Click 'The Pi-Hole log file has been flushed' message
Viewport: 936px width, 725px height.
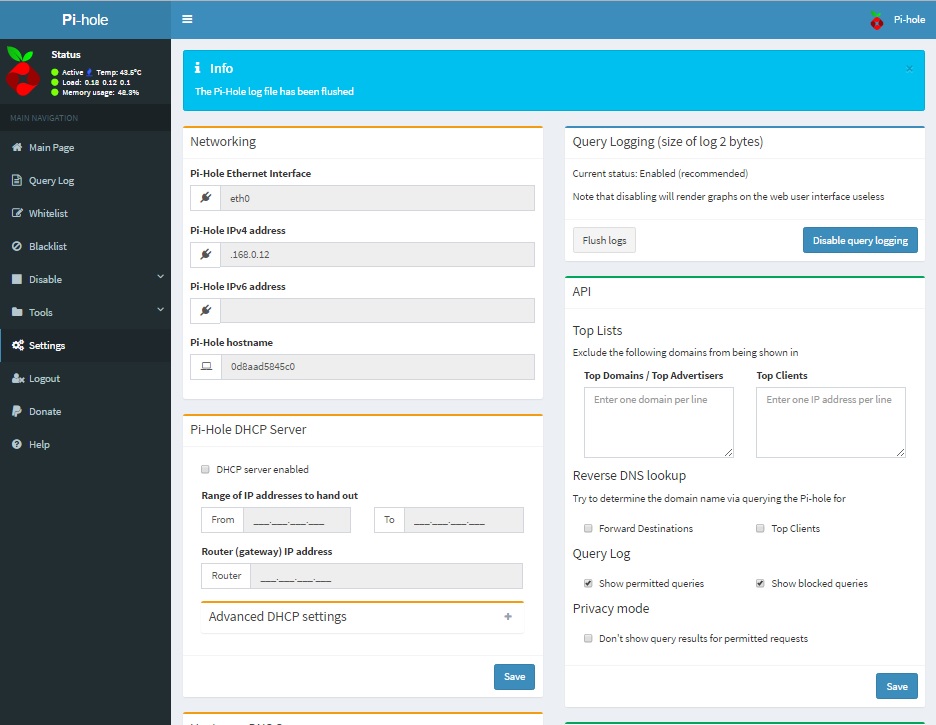pos(274,91)
